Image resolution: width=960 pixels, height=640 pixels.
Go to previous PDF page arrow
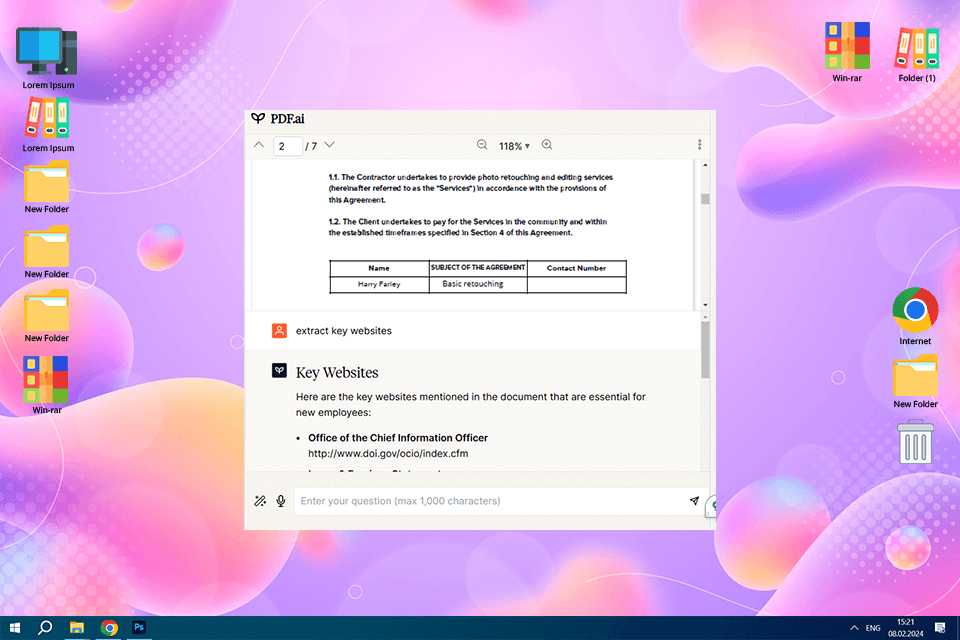click(259, 145)
